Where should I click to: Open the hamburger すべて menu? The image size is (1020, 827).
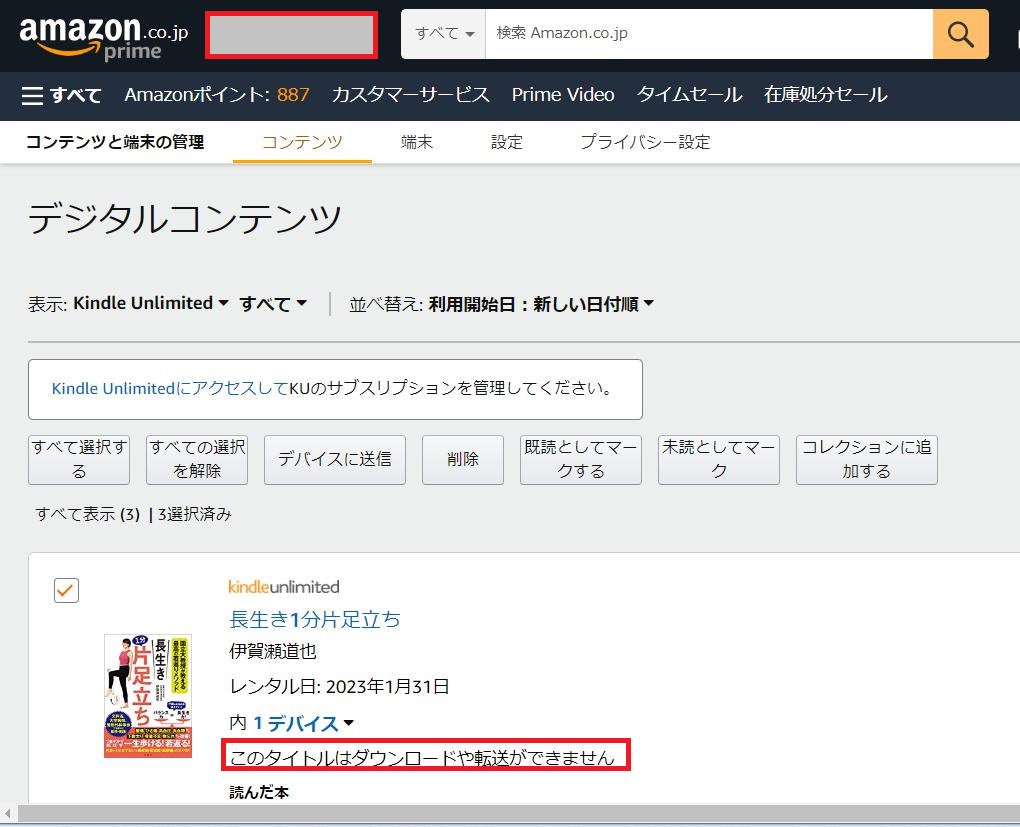(61, 95)
